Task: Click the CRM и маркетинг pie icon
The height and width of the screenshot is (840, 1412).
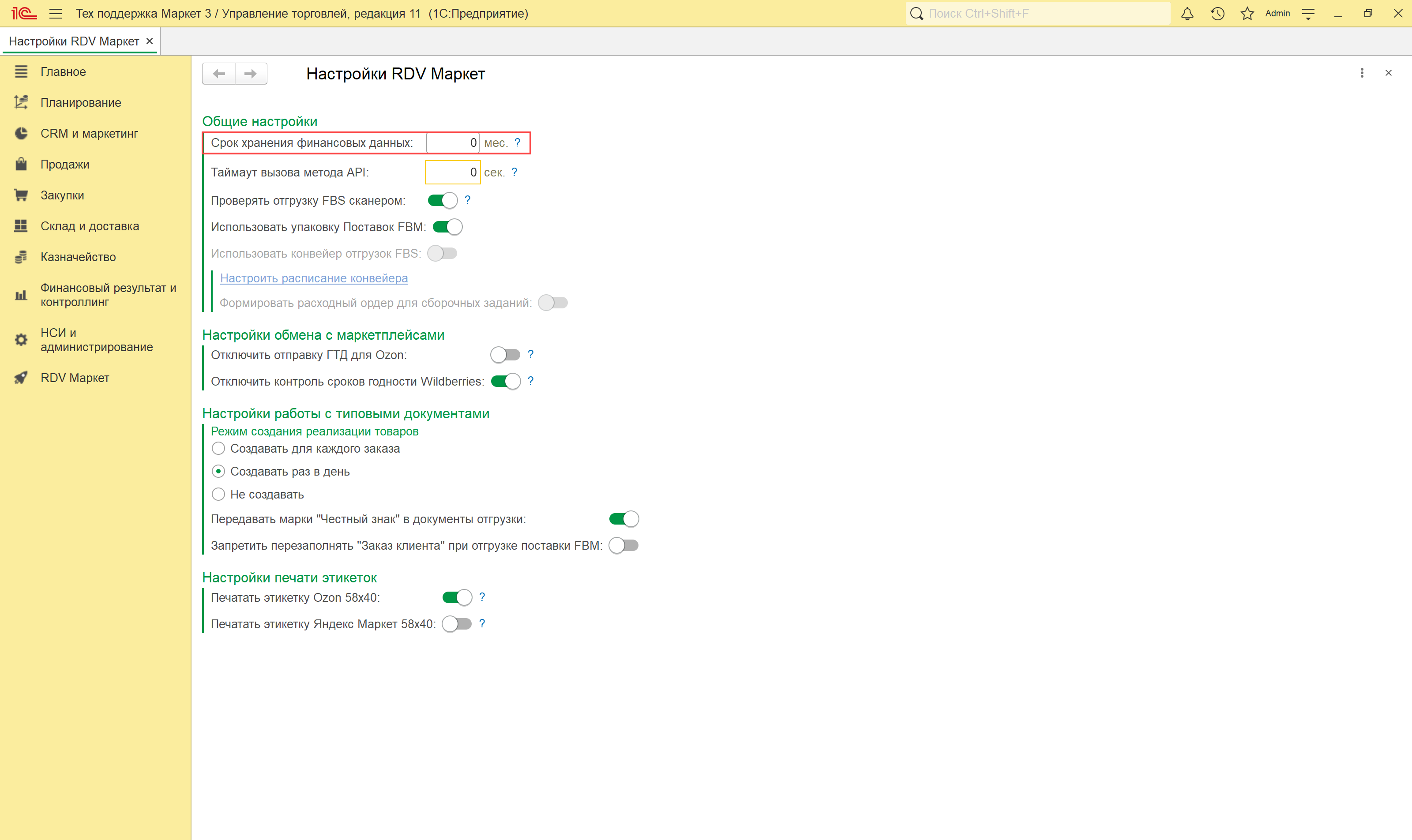Action: tap(21, 134)
